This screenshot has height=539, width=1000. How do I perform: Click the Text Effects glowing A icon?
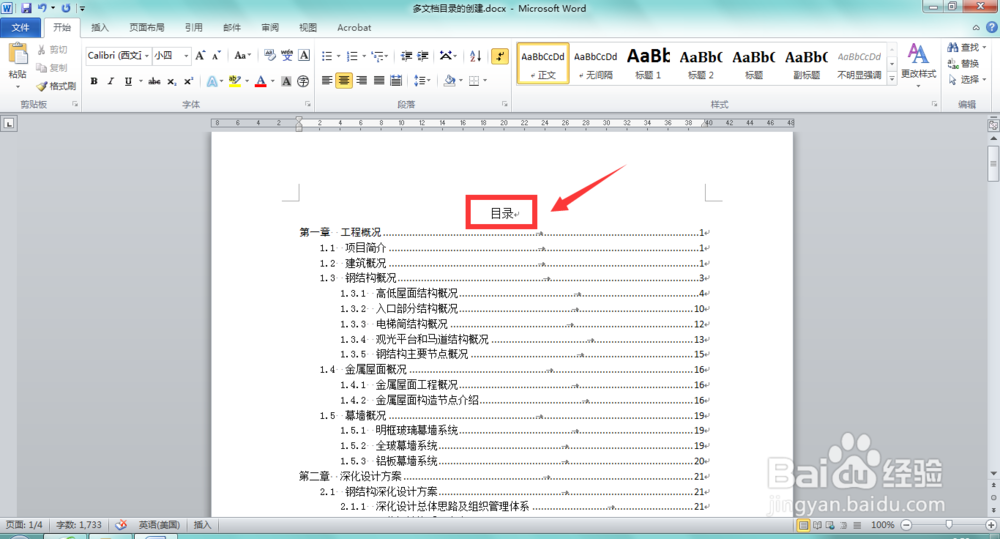click(x=212, y=81)
